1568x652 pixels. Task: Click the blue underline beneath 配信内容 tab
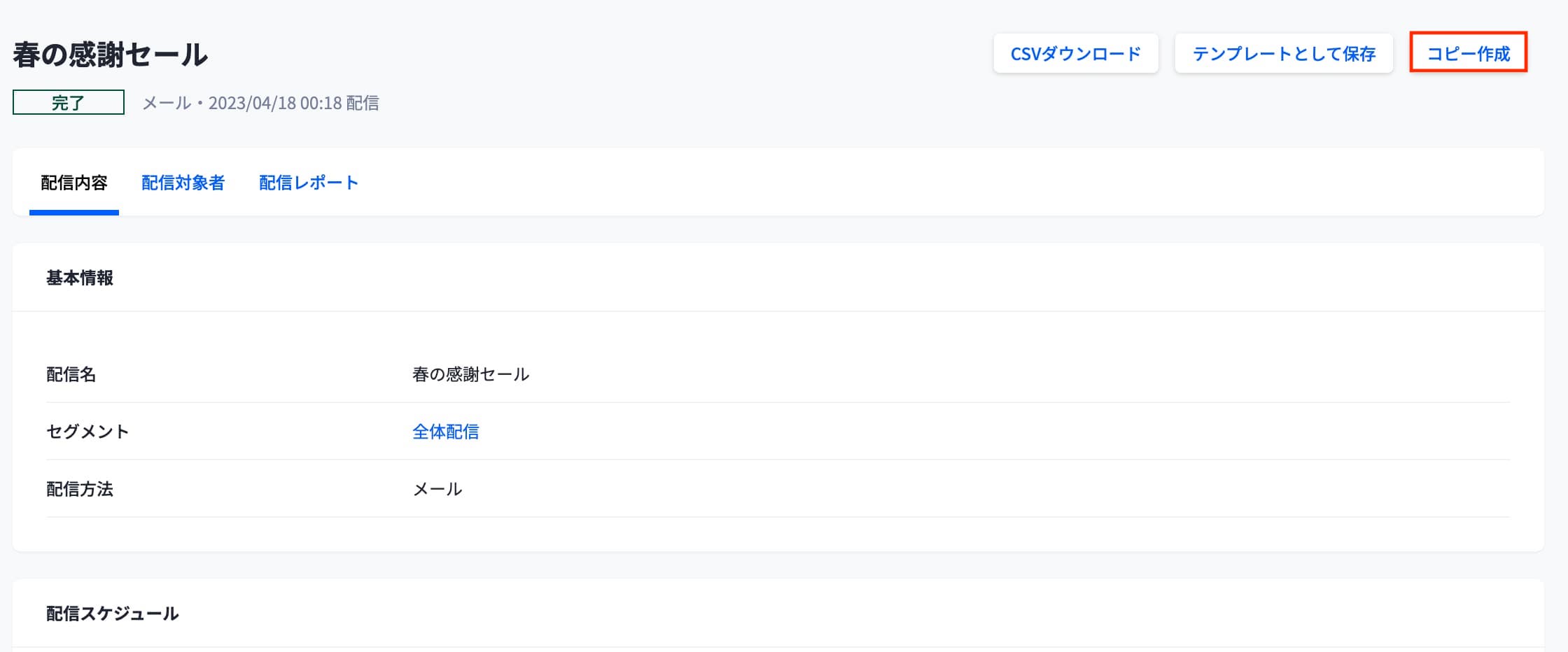[73, 213]
